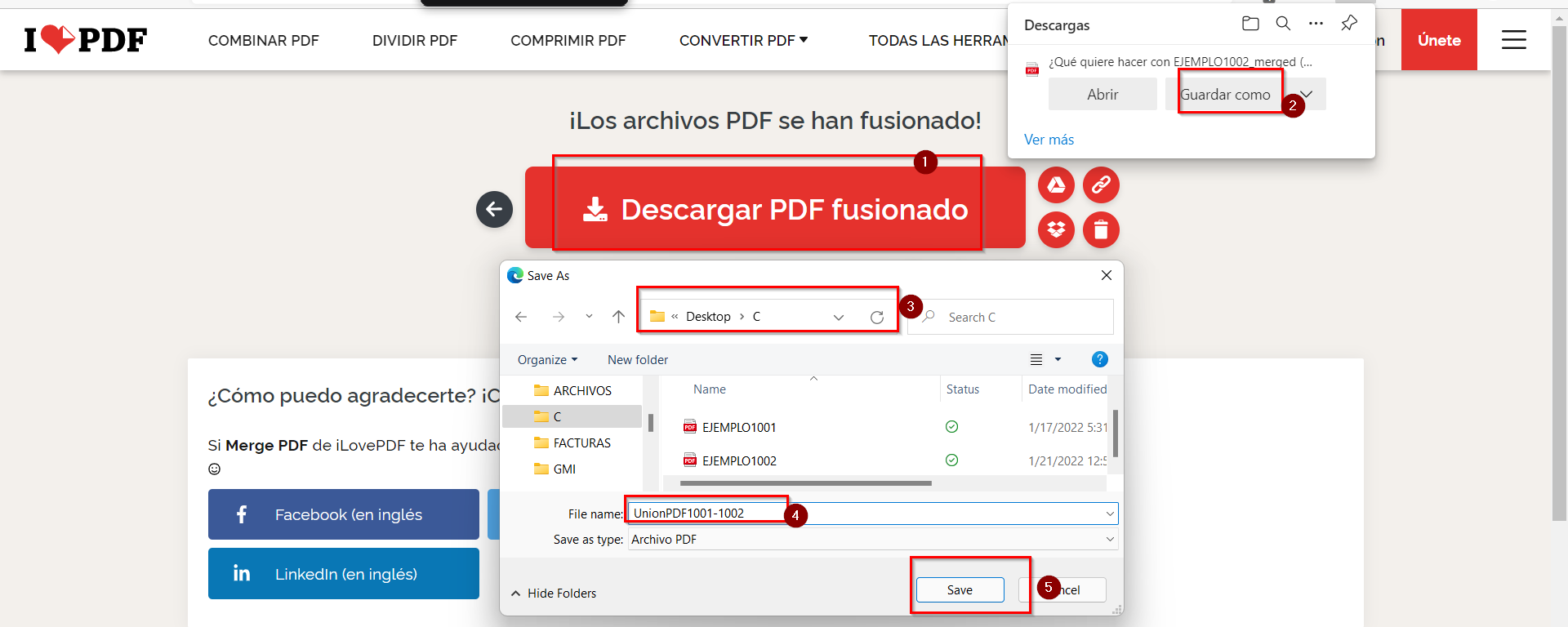
Task: Open recent locations dropdown in Save As
Action: pyautogui.click(x=589, y=317)
